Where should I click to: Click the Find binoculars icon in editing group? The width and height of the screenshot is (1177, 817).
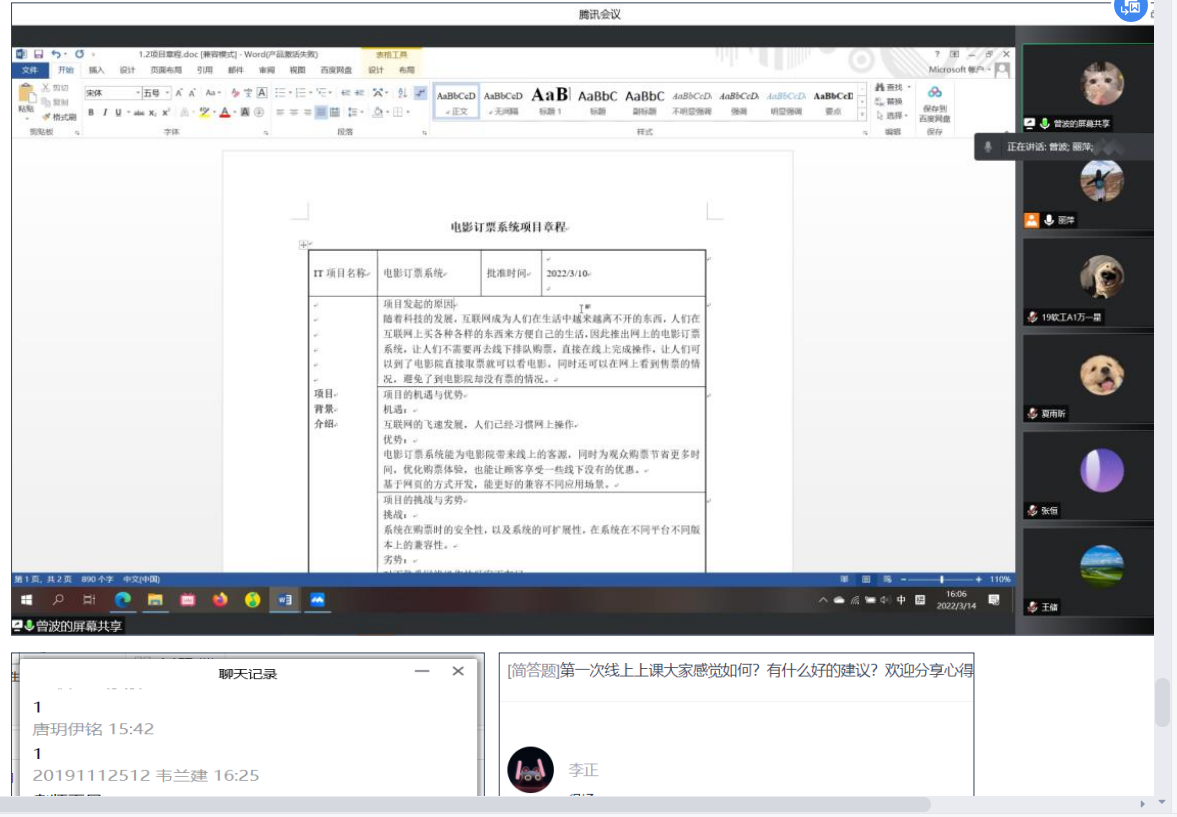coord(880,88)
